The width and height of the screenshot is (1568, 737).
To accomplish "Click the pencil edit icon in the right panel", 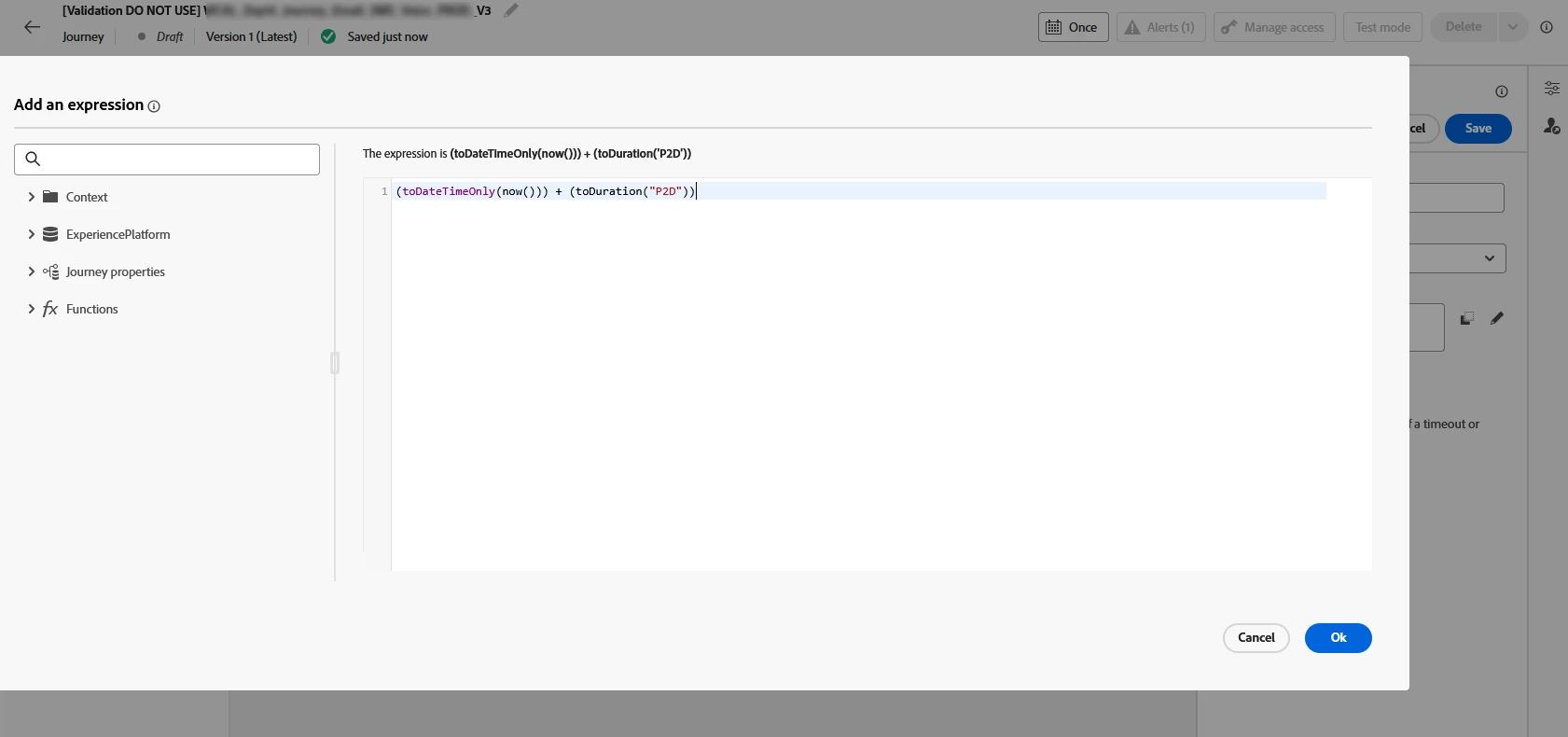I will [x=1497, y=318].
